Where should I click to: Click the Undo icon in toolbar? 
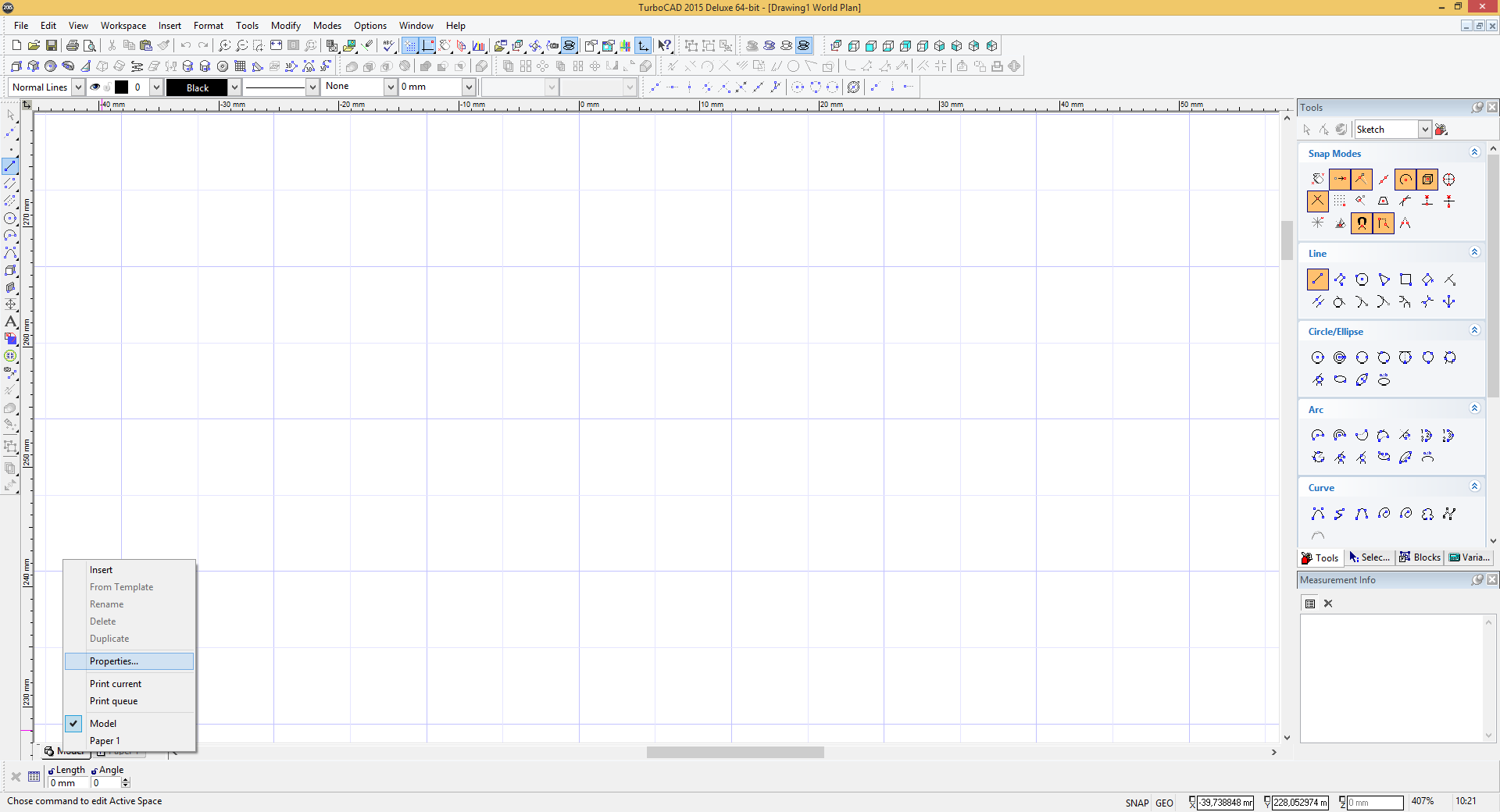pos(185,45)
